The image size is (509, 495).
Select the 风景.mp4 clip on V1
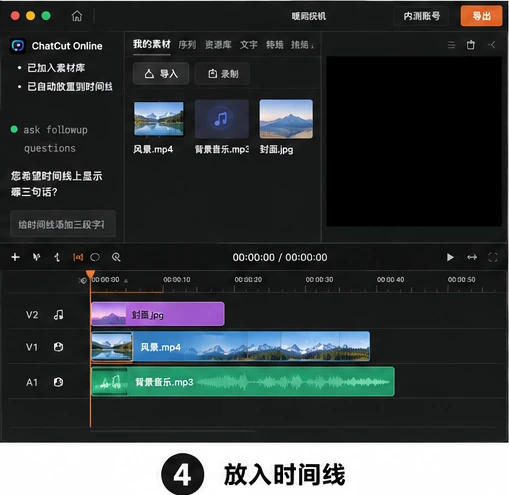tap(230, 346)
